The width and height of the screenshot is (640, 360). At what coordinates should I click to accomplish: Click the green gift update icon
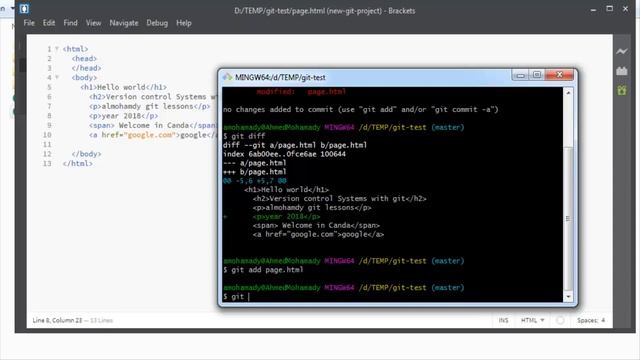pos(622,90)
